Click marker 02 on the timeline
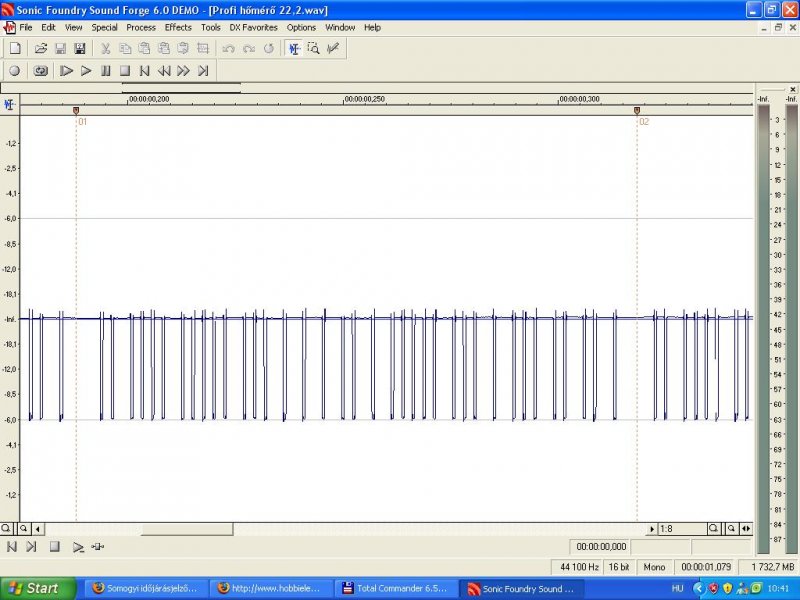800x600 pixels. click(x=637, y=110)
